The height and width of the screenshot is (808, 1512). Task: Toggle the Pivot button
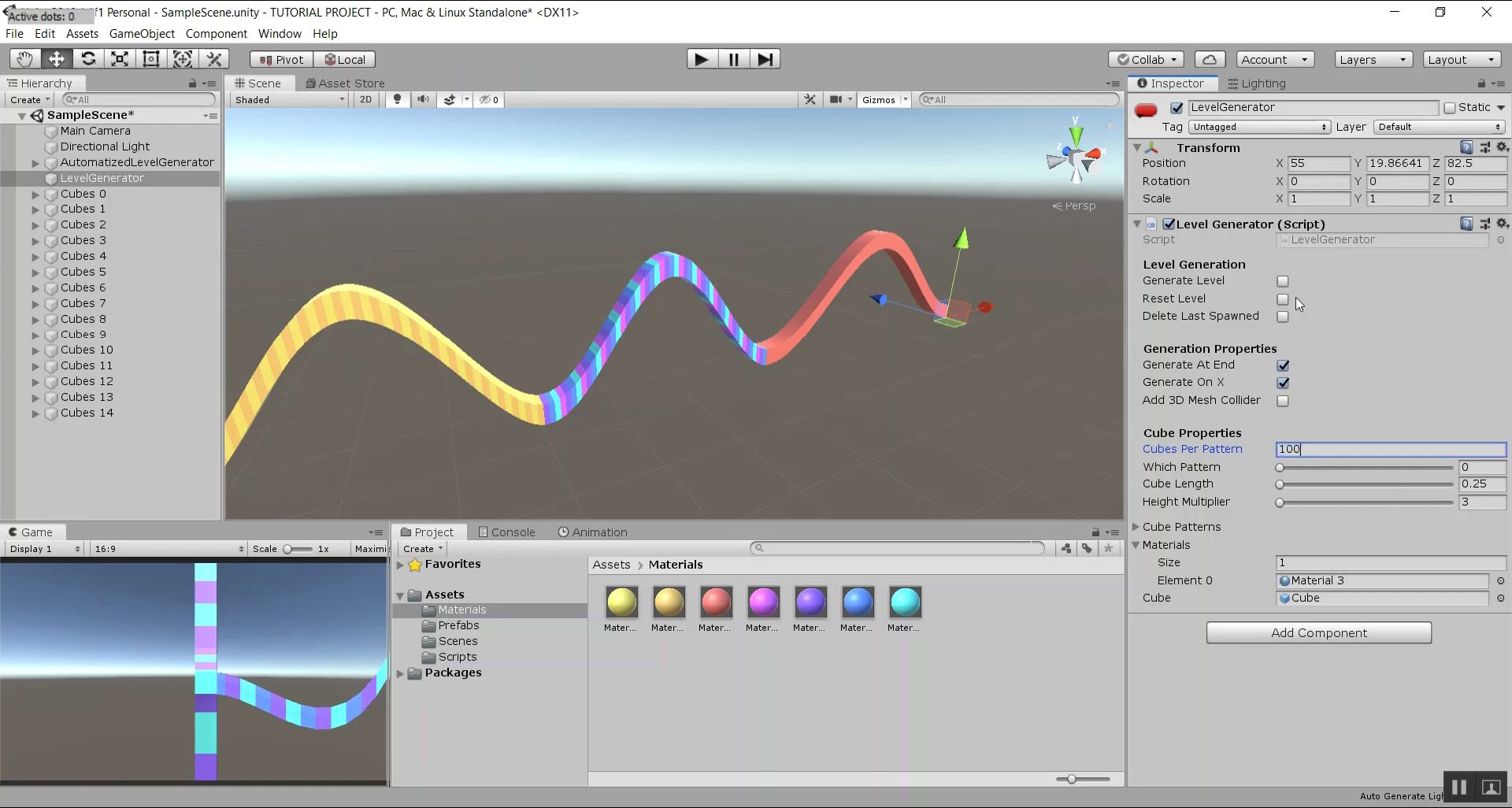tap(281, 59)
